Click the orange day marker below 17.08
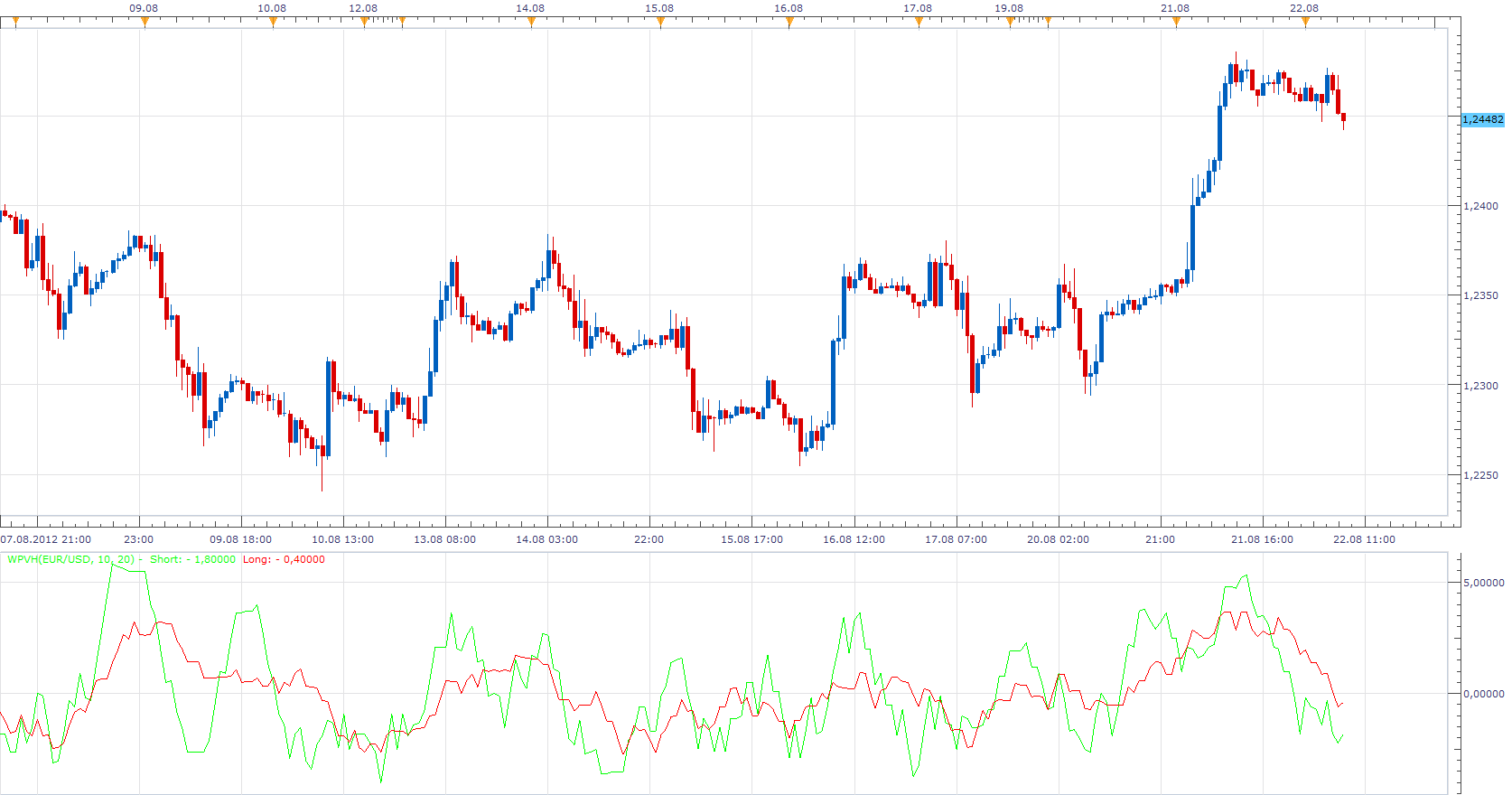This screenshot has height=795, width=1512. tap(919, 23)
